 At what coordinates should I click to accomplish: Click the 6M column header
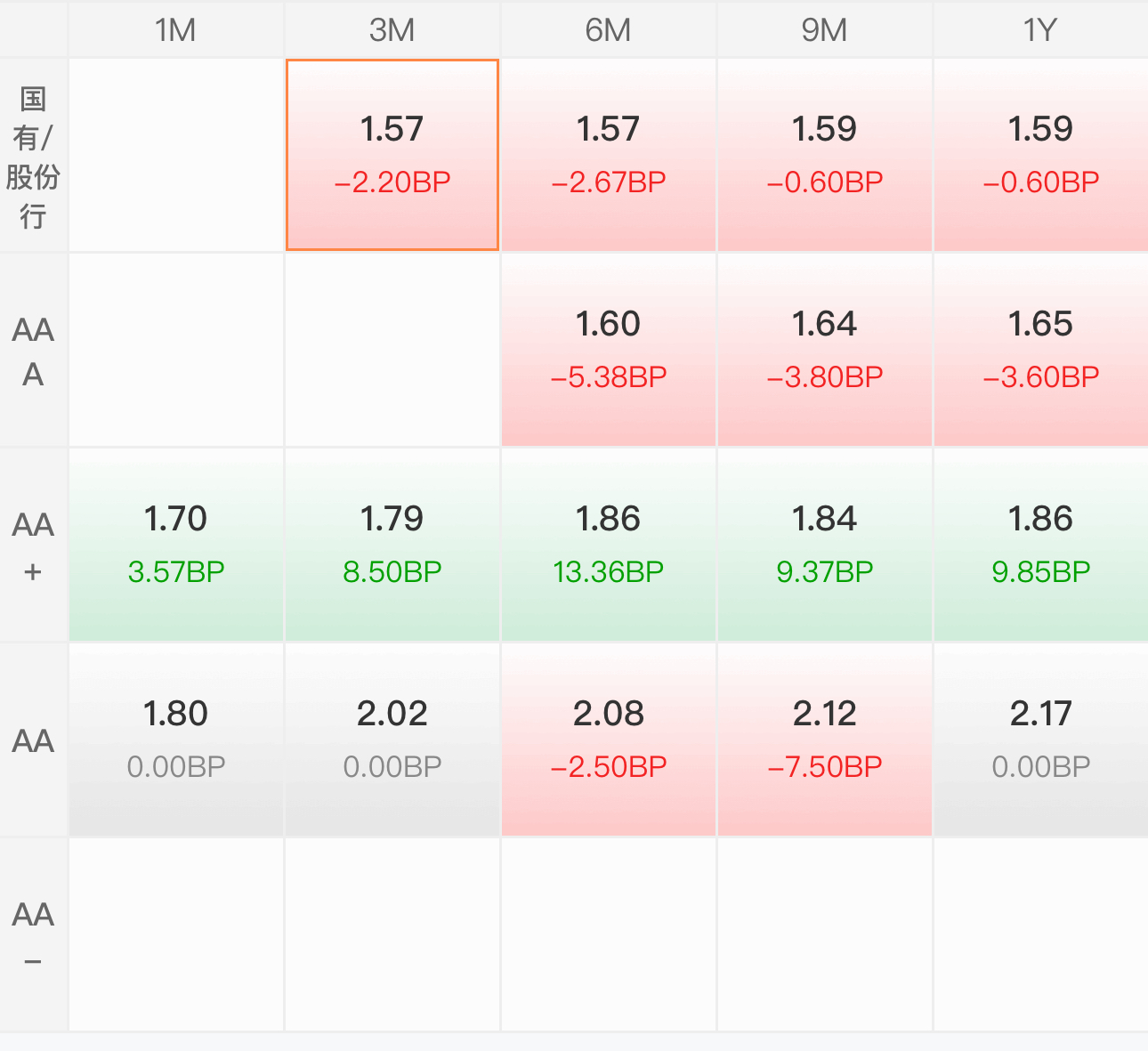pyautogui.click(x=609, y=29)
